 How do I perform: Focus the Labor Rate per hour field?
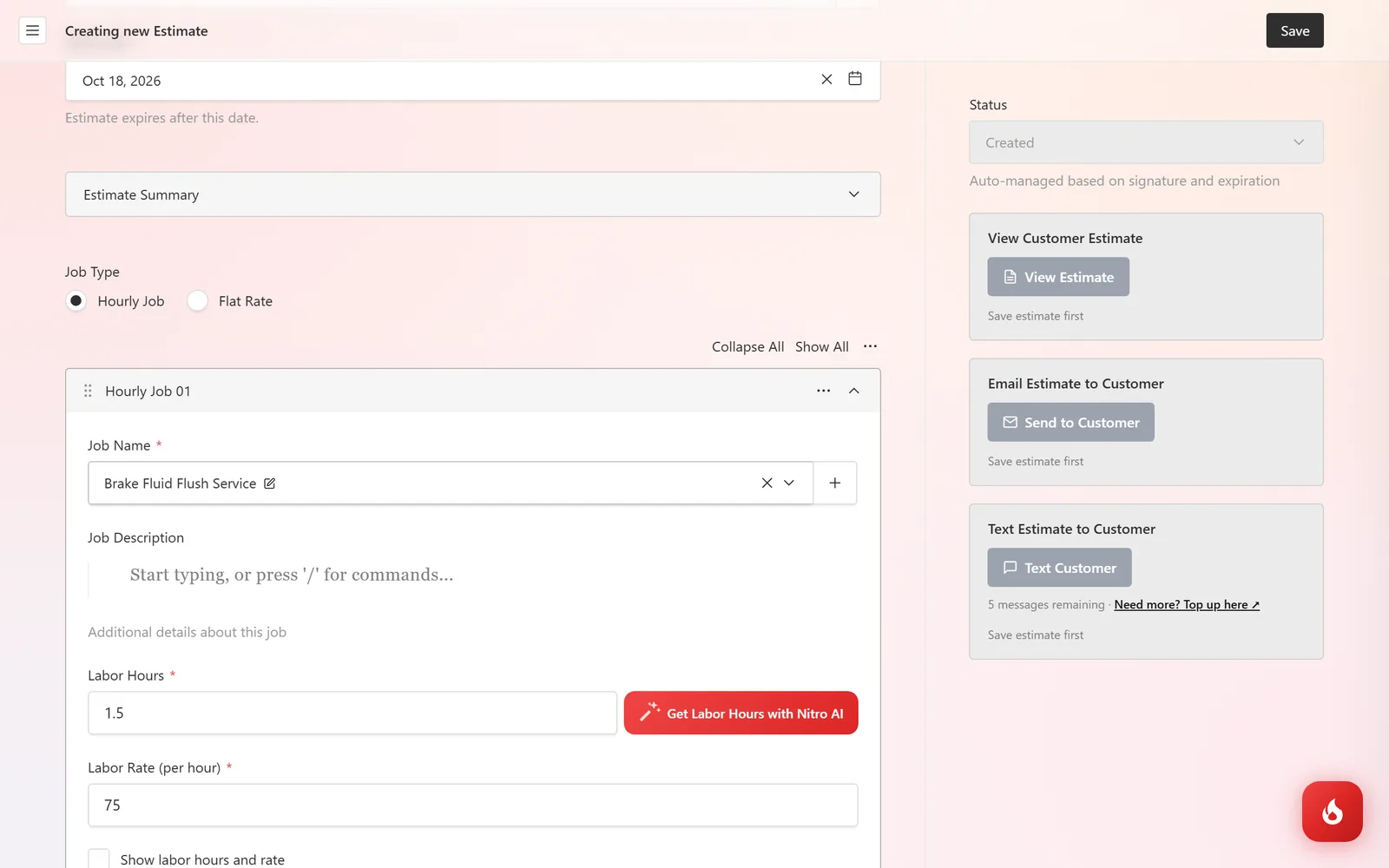[x=473, y=806]
